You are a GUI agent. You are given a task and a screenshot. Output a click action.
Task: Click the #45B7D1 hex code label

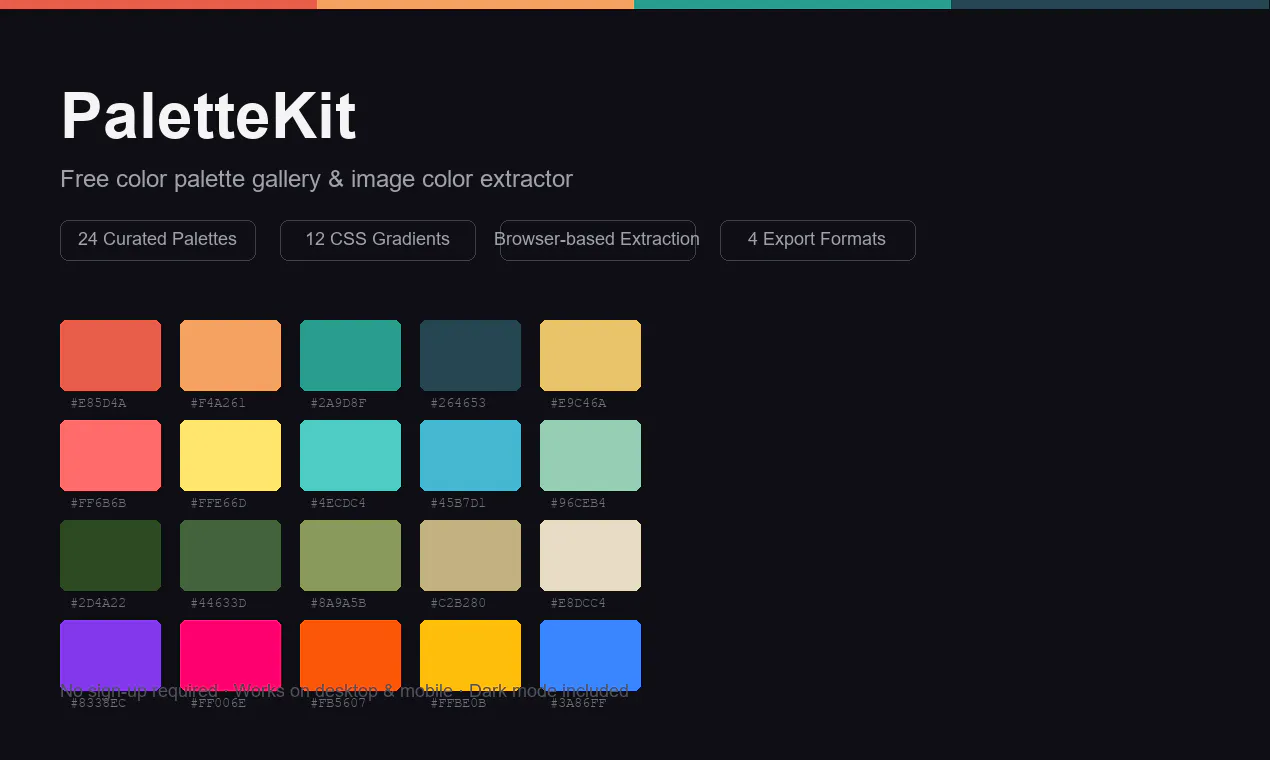tap(458, 503)
